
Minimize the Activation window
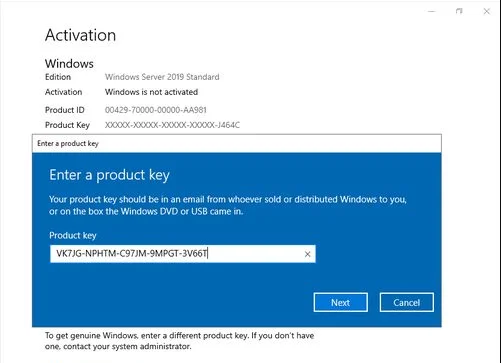(432, 11)
